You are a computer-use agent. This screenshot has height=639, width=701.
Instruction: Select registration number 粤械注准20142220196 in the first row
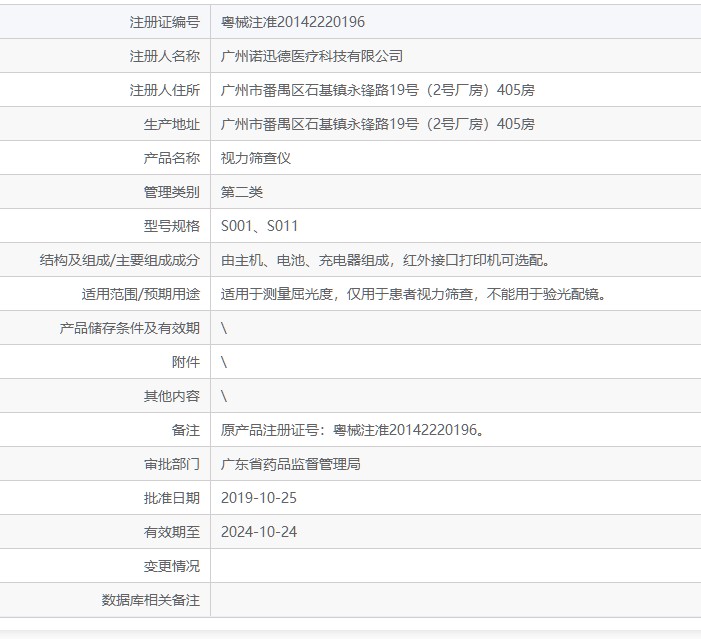pyautogui.click(x=292, y=22)
